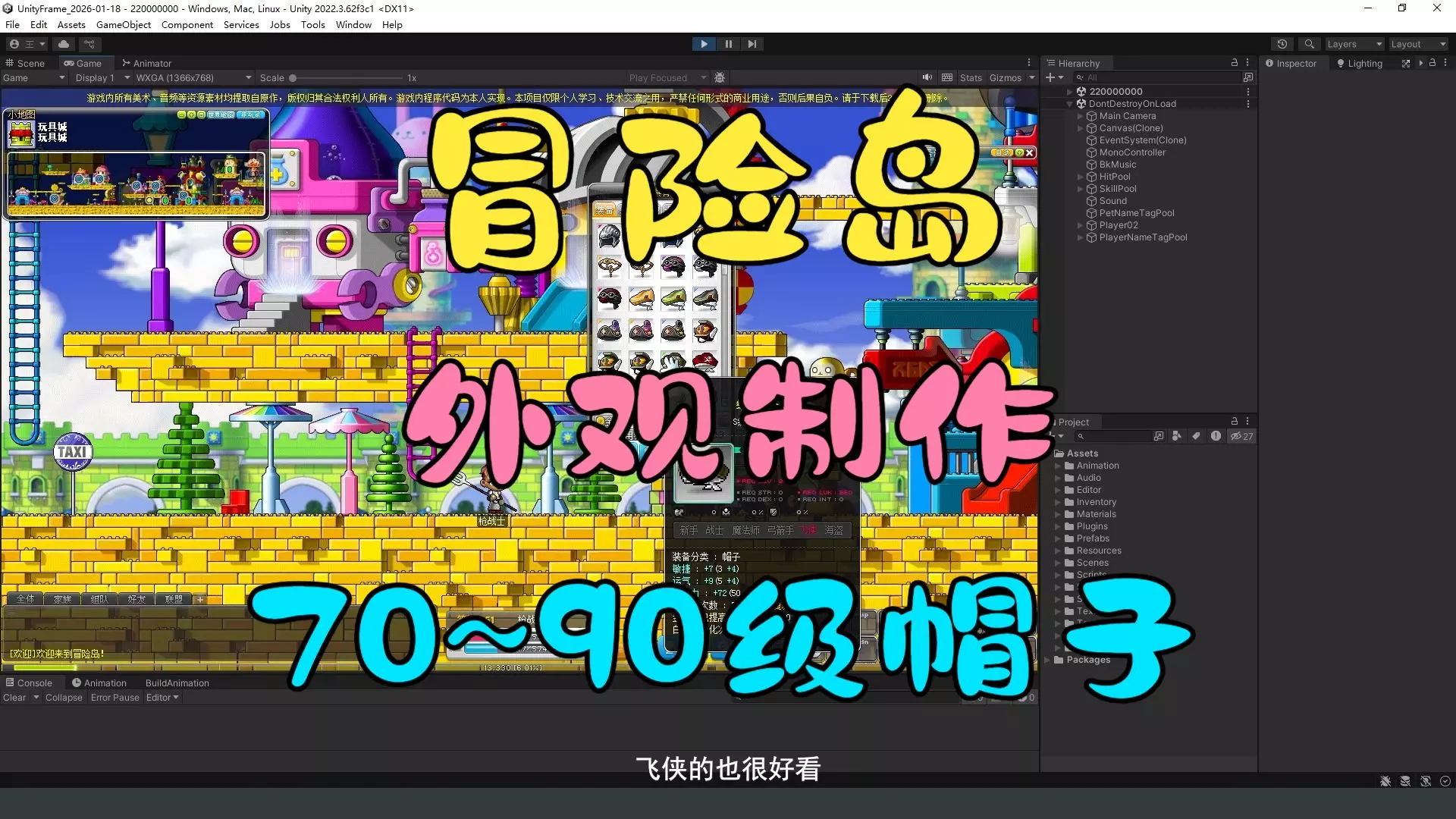Select the BuildAnimation tab
The image size is (1456, 819).
click(177, 683)
